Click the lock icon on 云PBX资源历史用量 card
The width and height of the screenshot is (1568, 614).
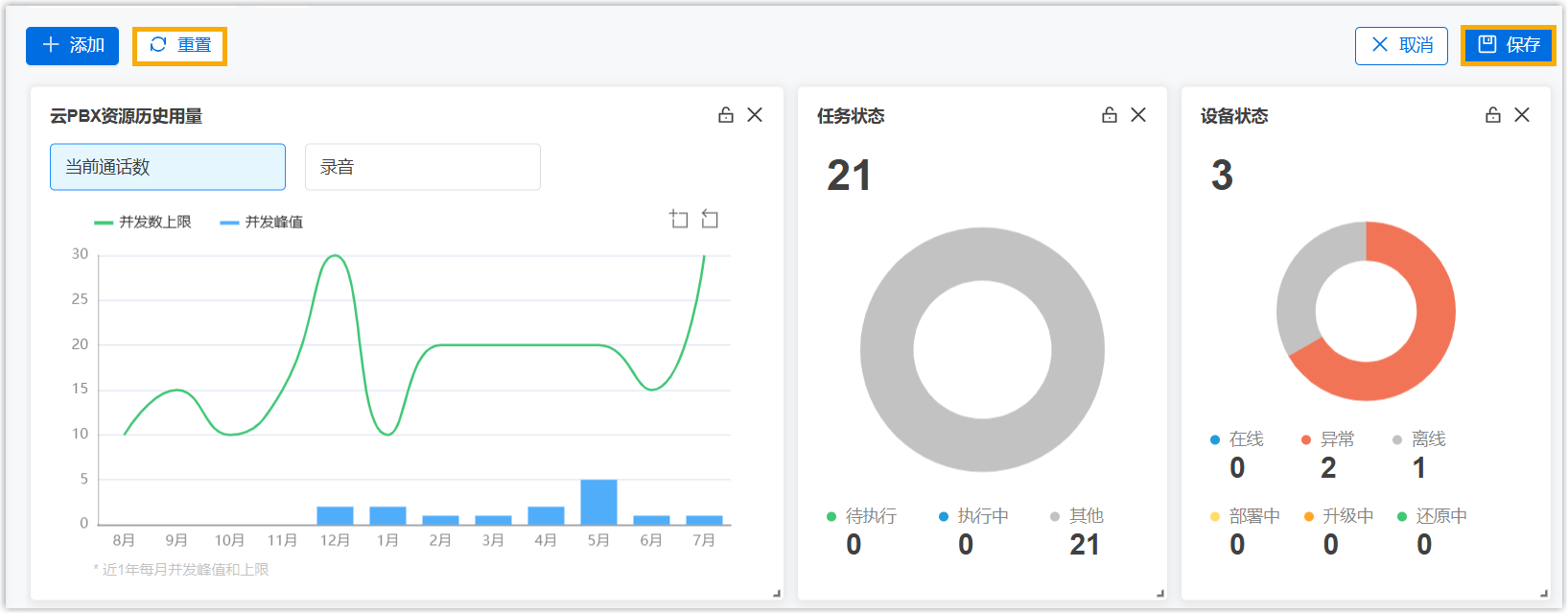(726, 115)
